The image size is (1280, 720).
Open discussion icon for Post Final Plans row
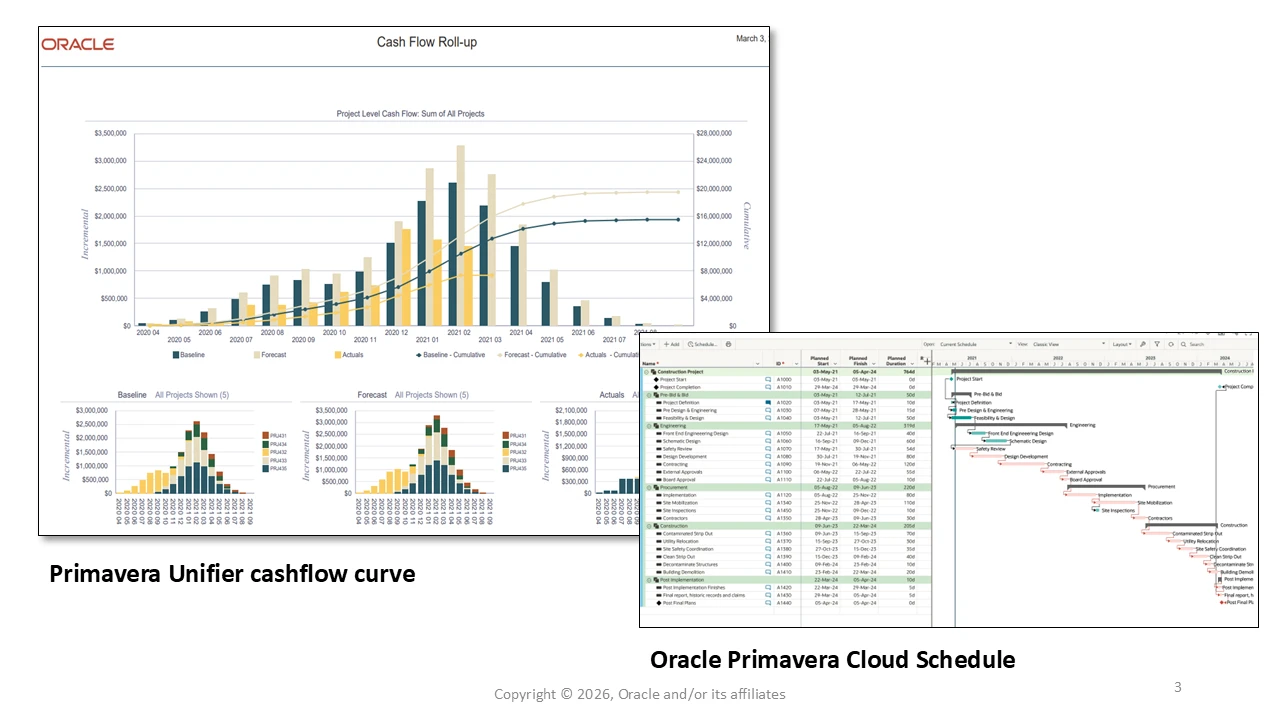(x=768, y=603)
